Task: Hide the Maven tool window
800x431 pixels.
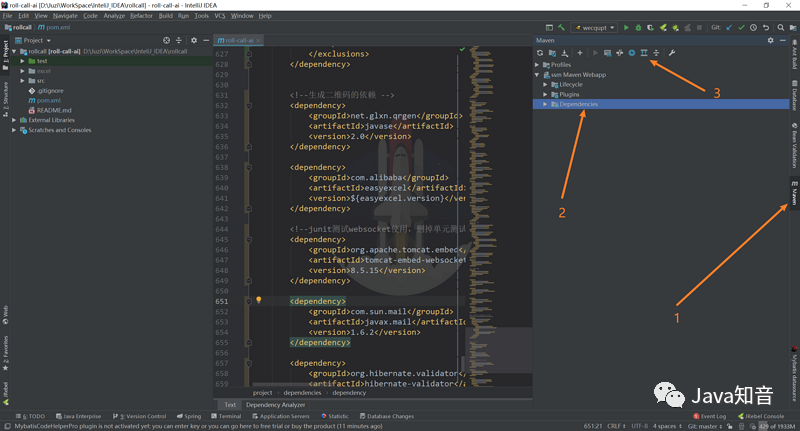Action: [x=783, y=40]
